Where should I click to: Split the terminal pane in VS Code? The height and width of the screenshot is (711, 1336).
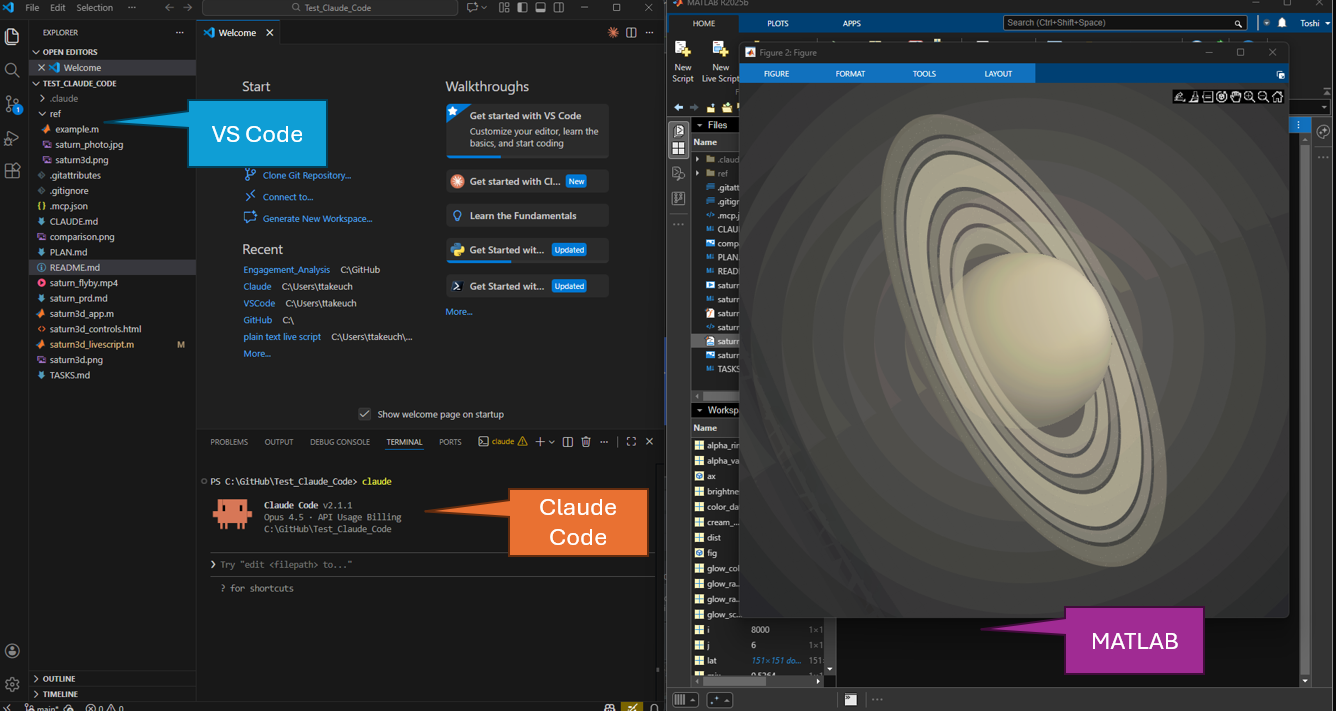click(568, 441)
